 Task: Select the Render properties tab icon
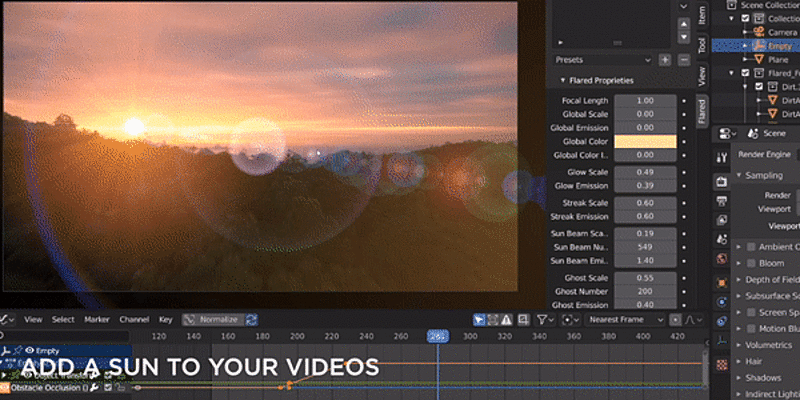pos(721,181)
